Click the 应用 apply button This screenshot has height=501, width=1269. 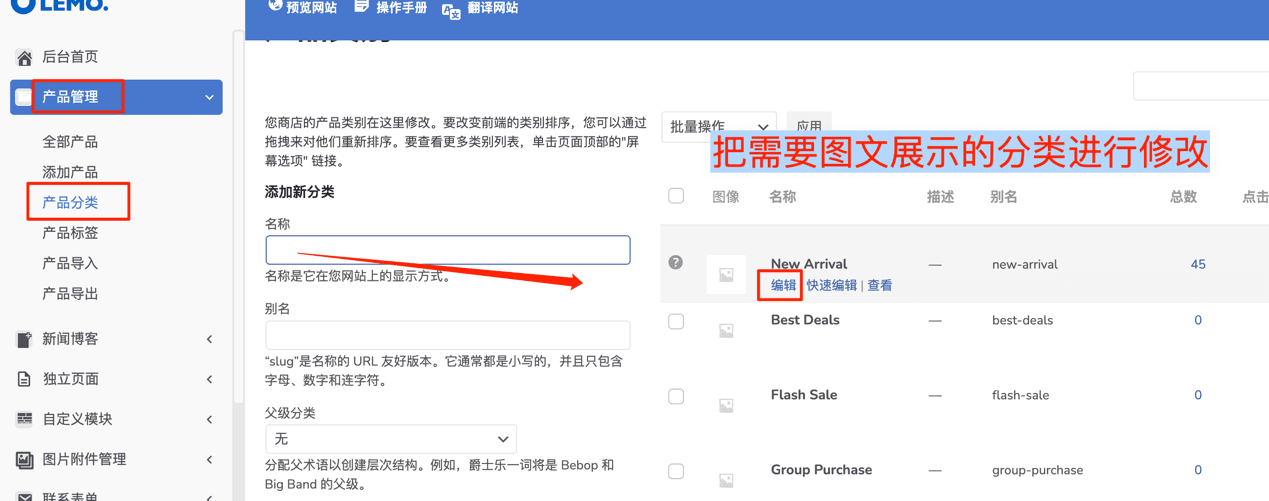coord(809,127)
